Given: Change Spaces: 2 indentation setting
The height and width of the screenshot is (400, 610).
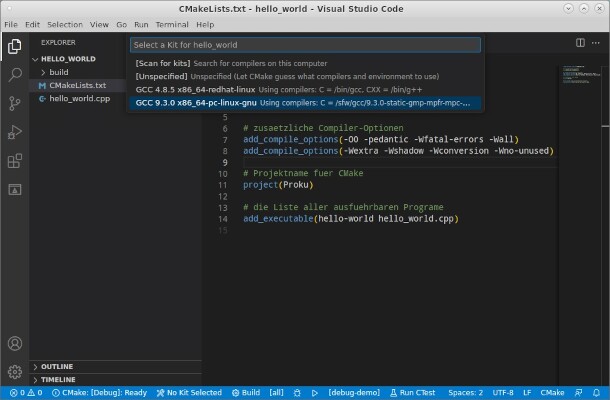Looking at the screenshot, I should coord(465,393).
